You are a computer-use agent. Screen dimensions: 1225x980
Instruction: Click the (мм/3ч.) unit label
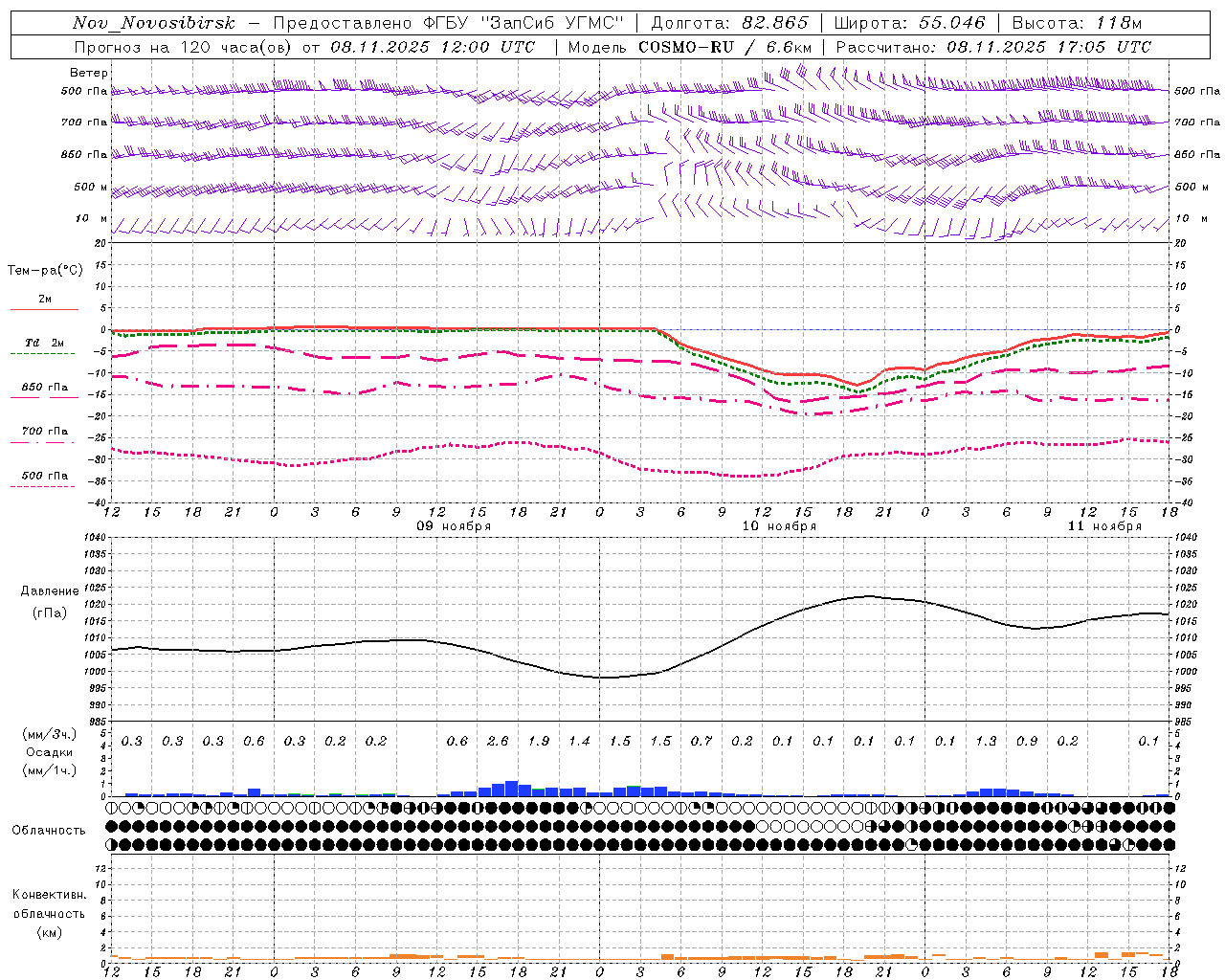pyautogui.click(x=48, y=734)
